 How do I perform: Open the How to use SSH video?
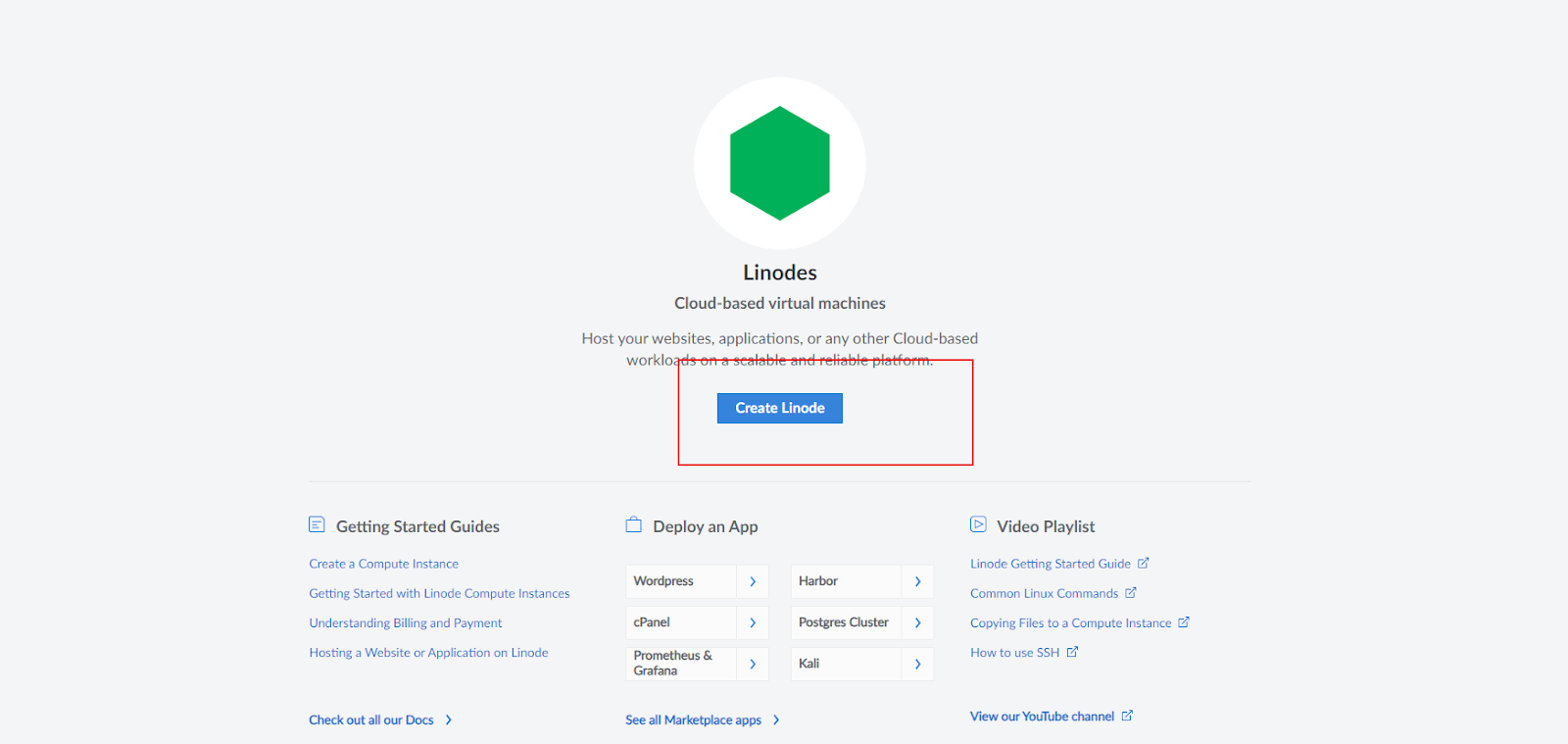pos(1014,652)
